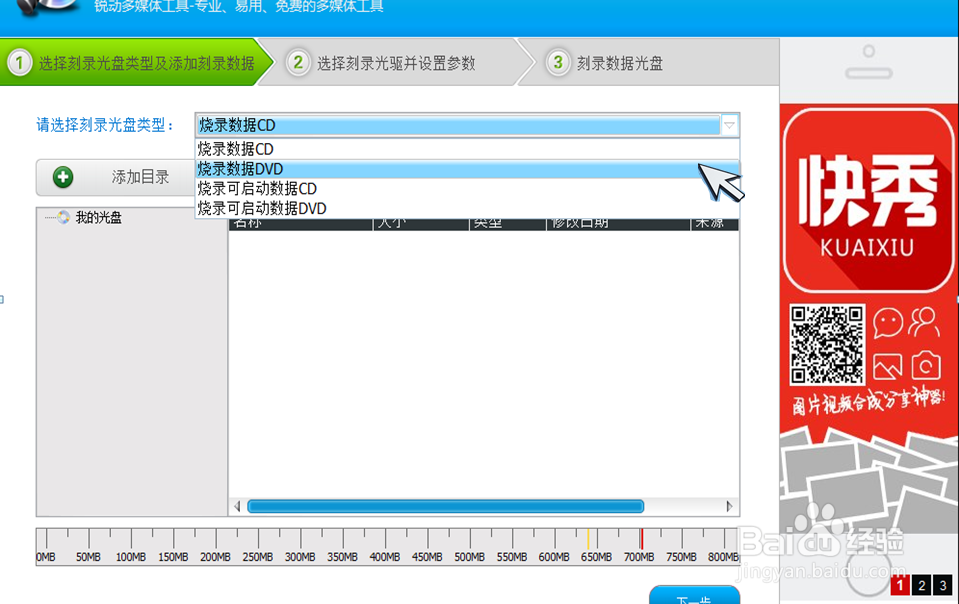959x604 pixels.
Task: Click the scroll right arrow of file list
Action: pos(729,506)
